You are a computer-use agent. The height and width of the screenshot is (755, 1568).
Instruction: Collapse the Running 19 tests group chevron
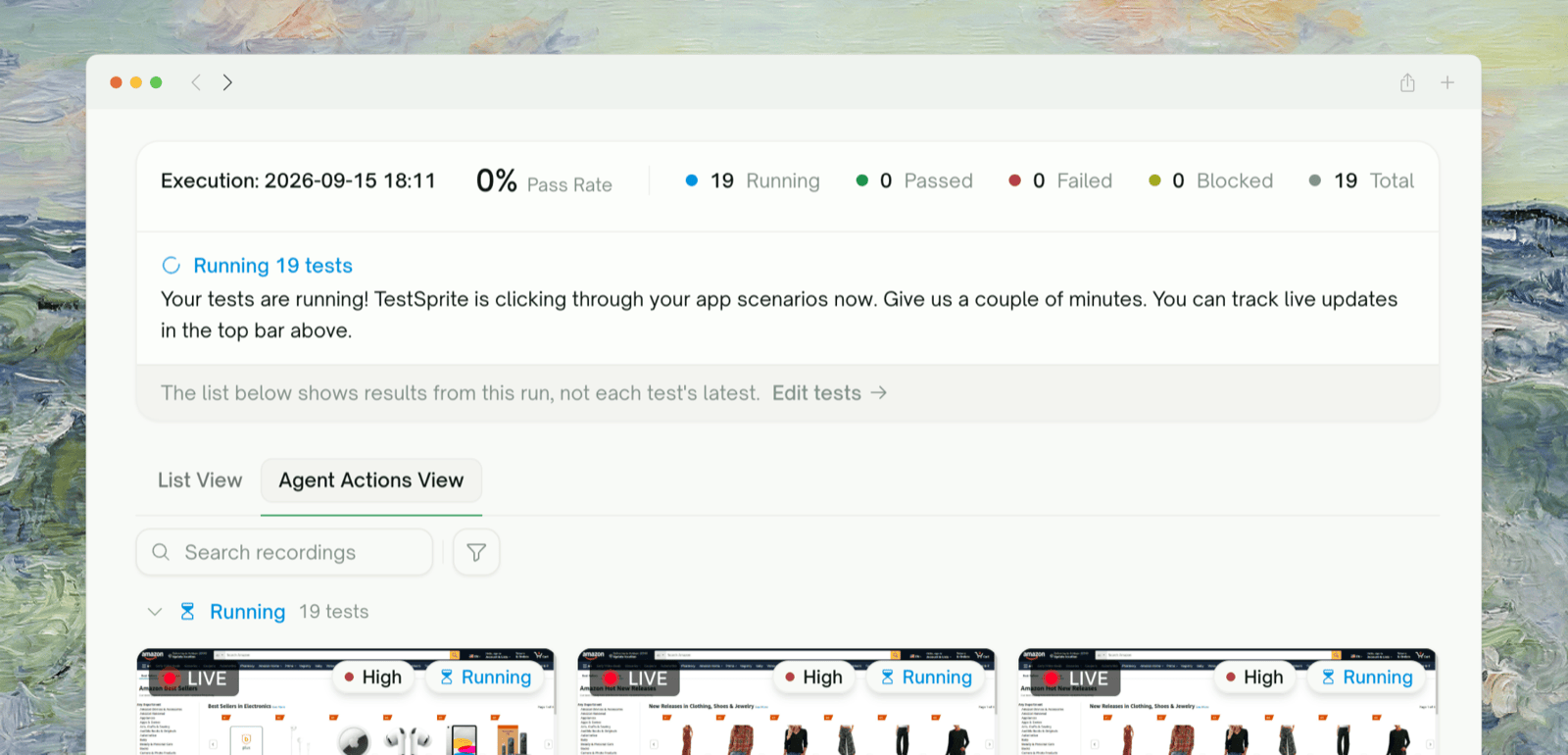click(154, 612)
